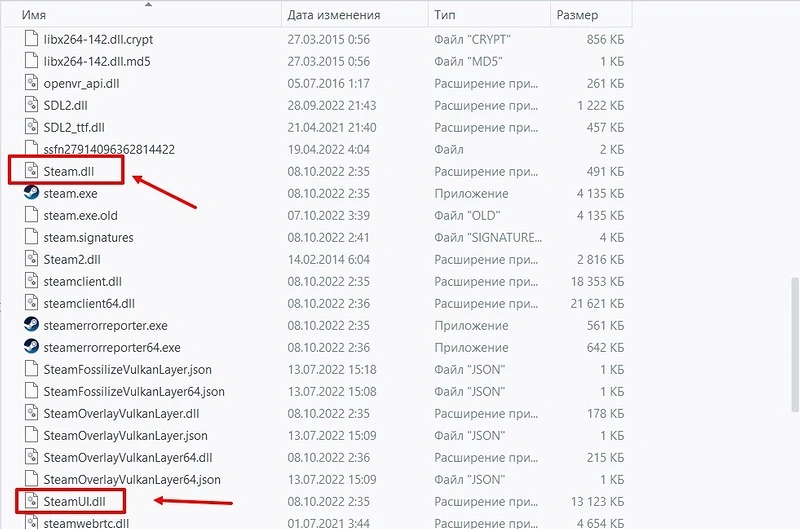
Task: Select the steam.exe.old file name
Action: [x=81, y=215]
